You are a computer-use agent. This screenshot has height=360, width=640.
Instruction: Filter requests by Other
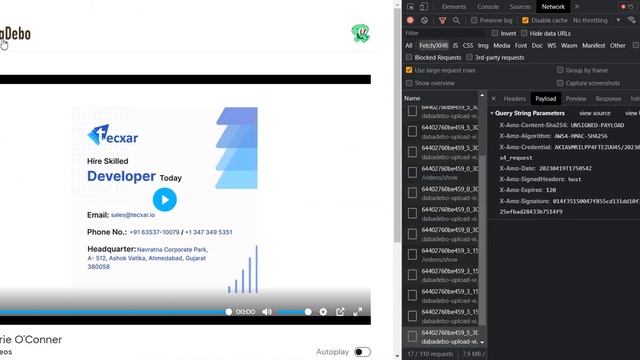point(618,45)
